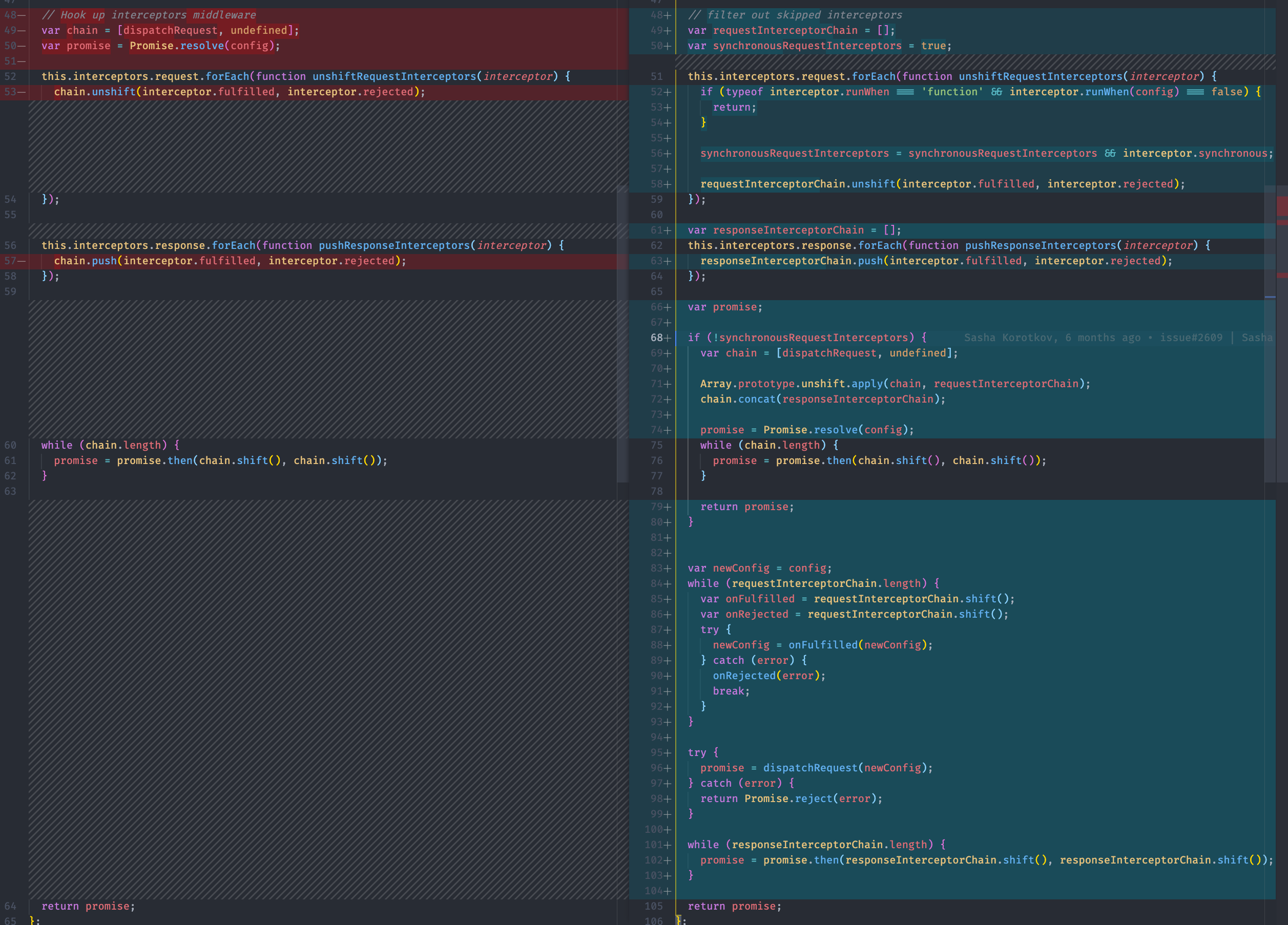
Task: Click the plus marker beside added line 61
Action: (x=668, y=230)
